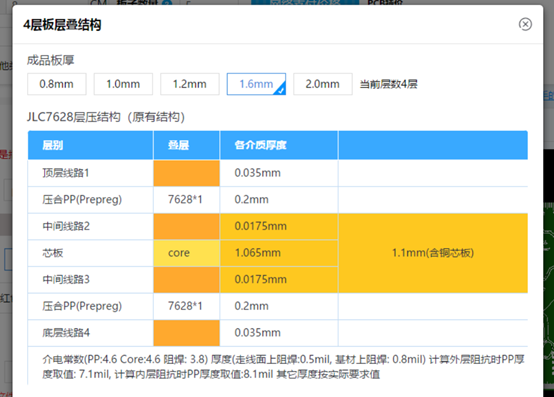
Task: Click the 中间线路2 row label
Action: [66, 226]
